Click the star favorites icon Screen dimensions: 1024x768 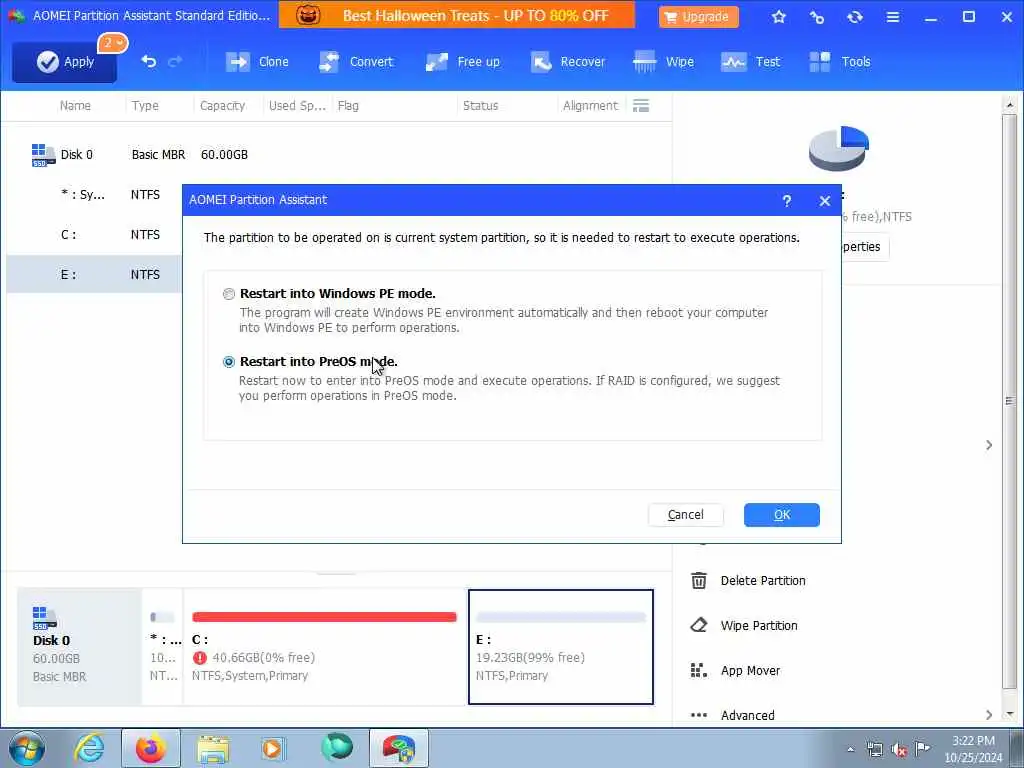[778, 17]
